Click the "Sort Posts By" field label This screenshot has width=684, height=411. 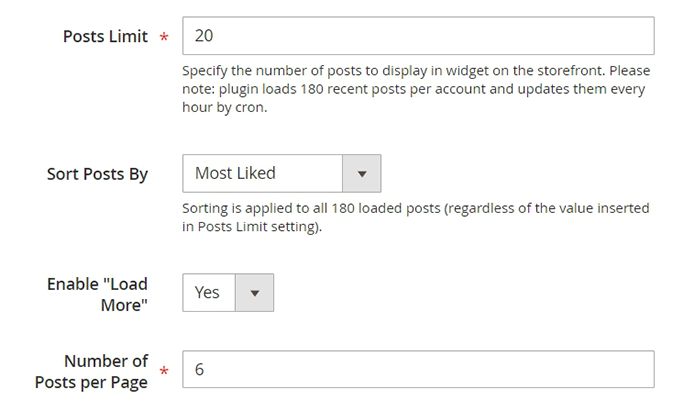97,174
